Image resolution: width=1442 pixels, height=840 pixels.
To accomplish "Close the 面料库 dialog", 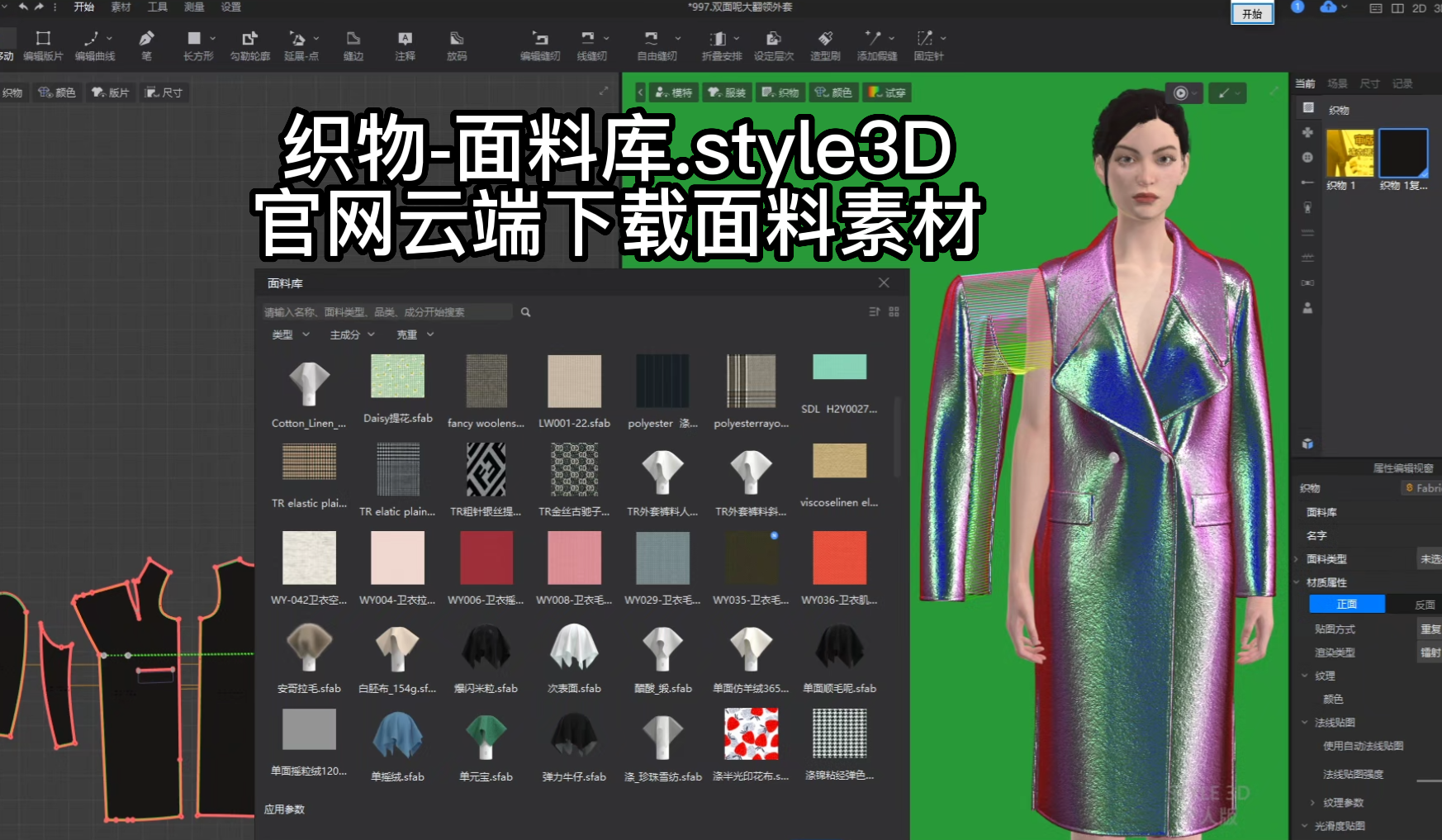I will point(884,282).
